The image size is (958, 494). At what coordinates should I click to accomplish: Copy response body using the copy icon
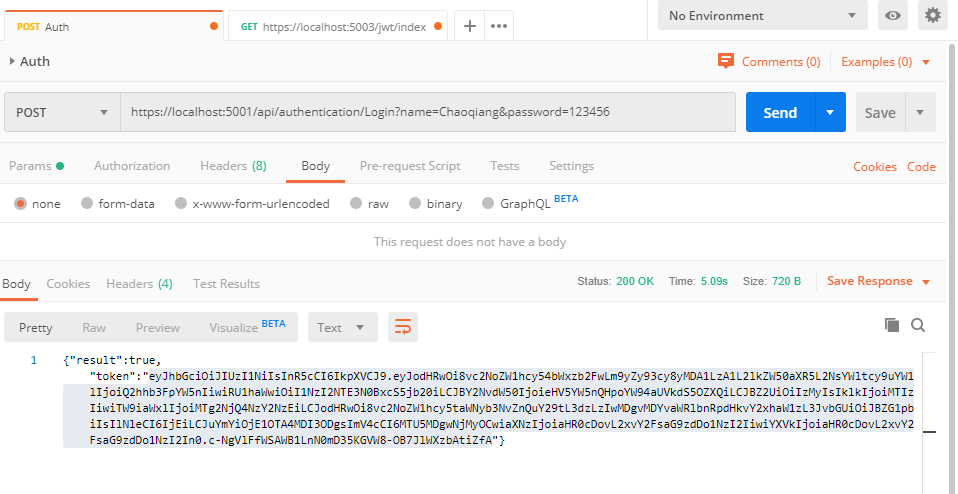(892, 325)
